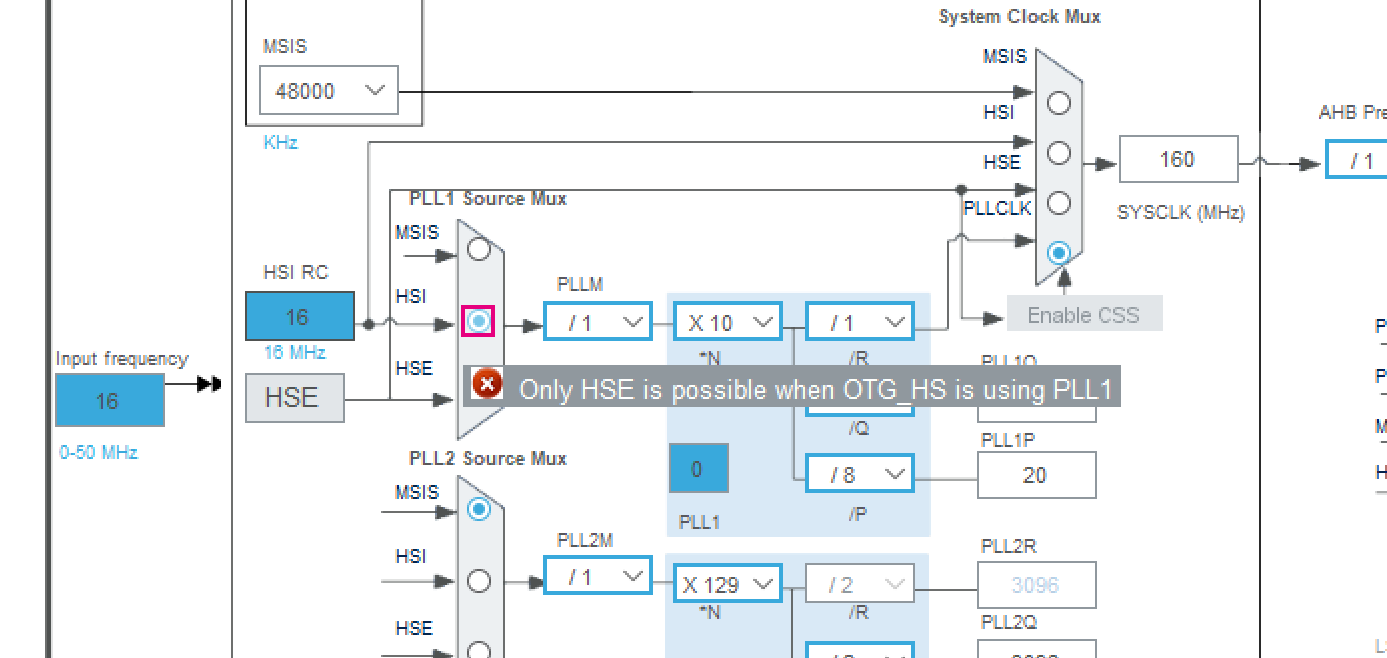
Task: Click the SYSCLK 160 MHz value box
Action: coord(1178,159)
